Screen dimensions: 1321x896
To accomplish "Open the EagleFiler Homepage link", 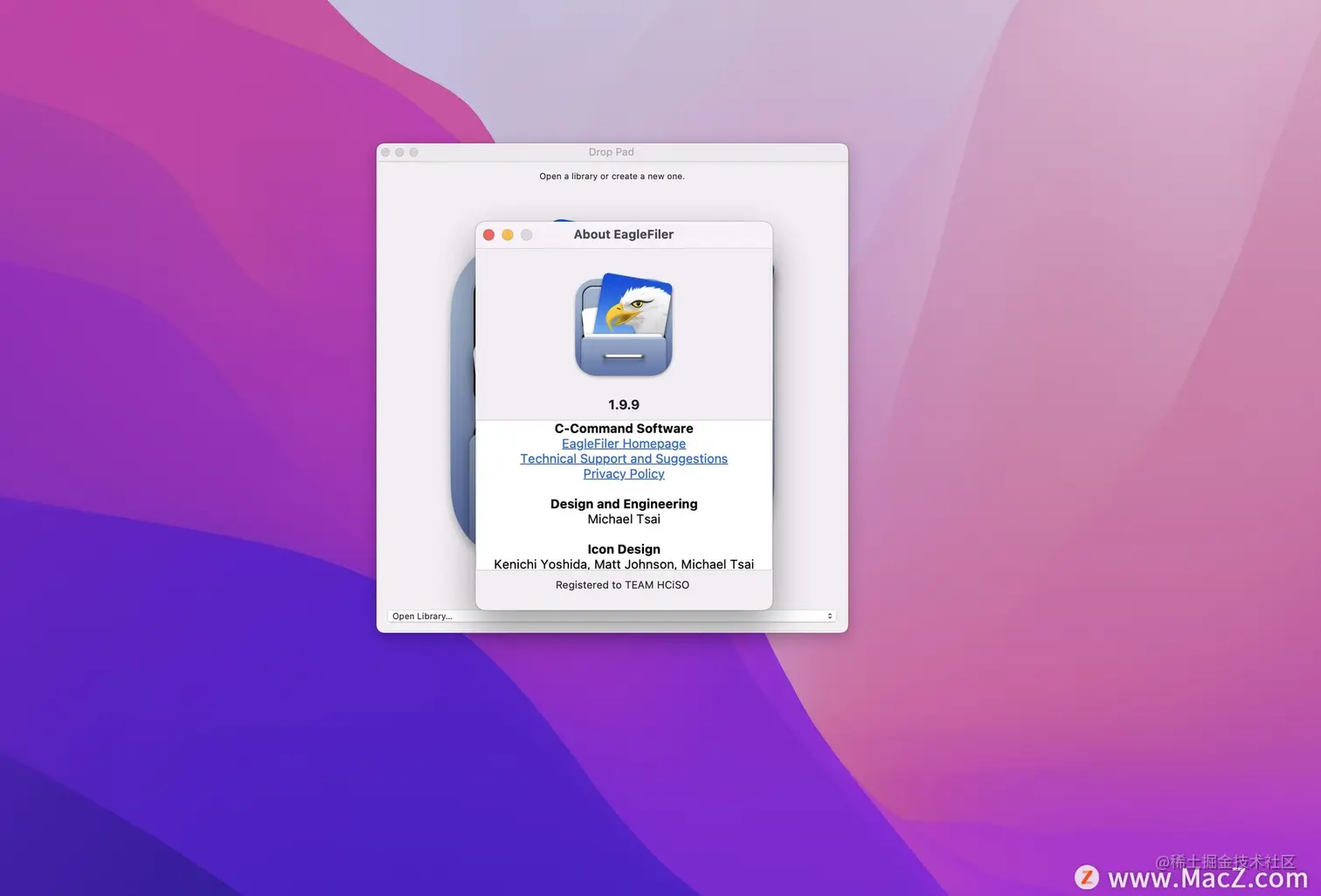I will [624, 444].
